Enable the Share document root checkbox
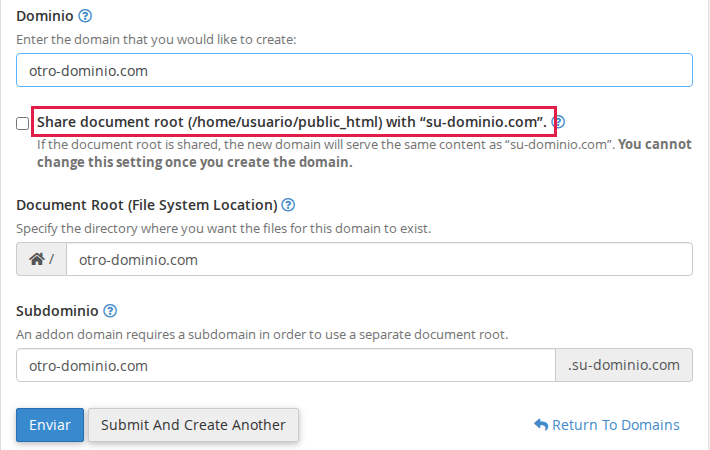 (x=23, y=123)
